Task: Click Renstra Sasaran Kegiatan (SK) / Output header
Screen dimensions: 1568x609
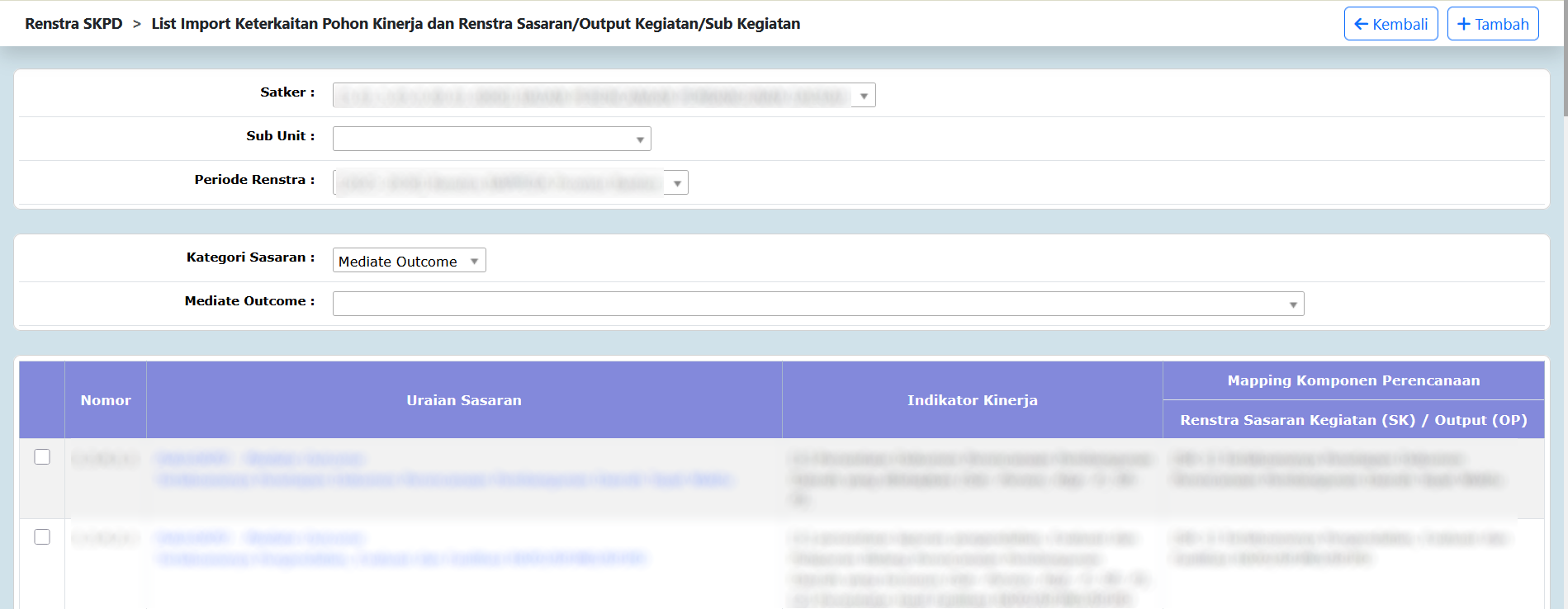Action: (1353, 420)
